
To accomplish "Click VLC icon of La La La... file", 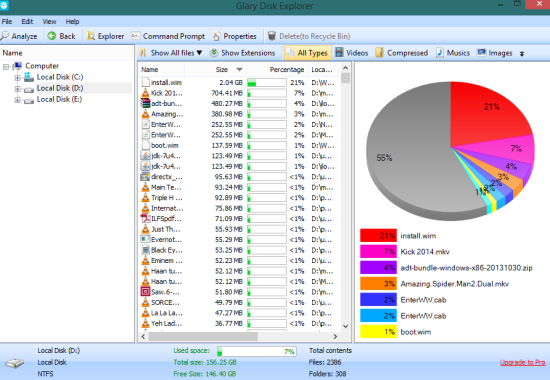I will pyautogui.click(x=145, y=313).
